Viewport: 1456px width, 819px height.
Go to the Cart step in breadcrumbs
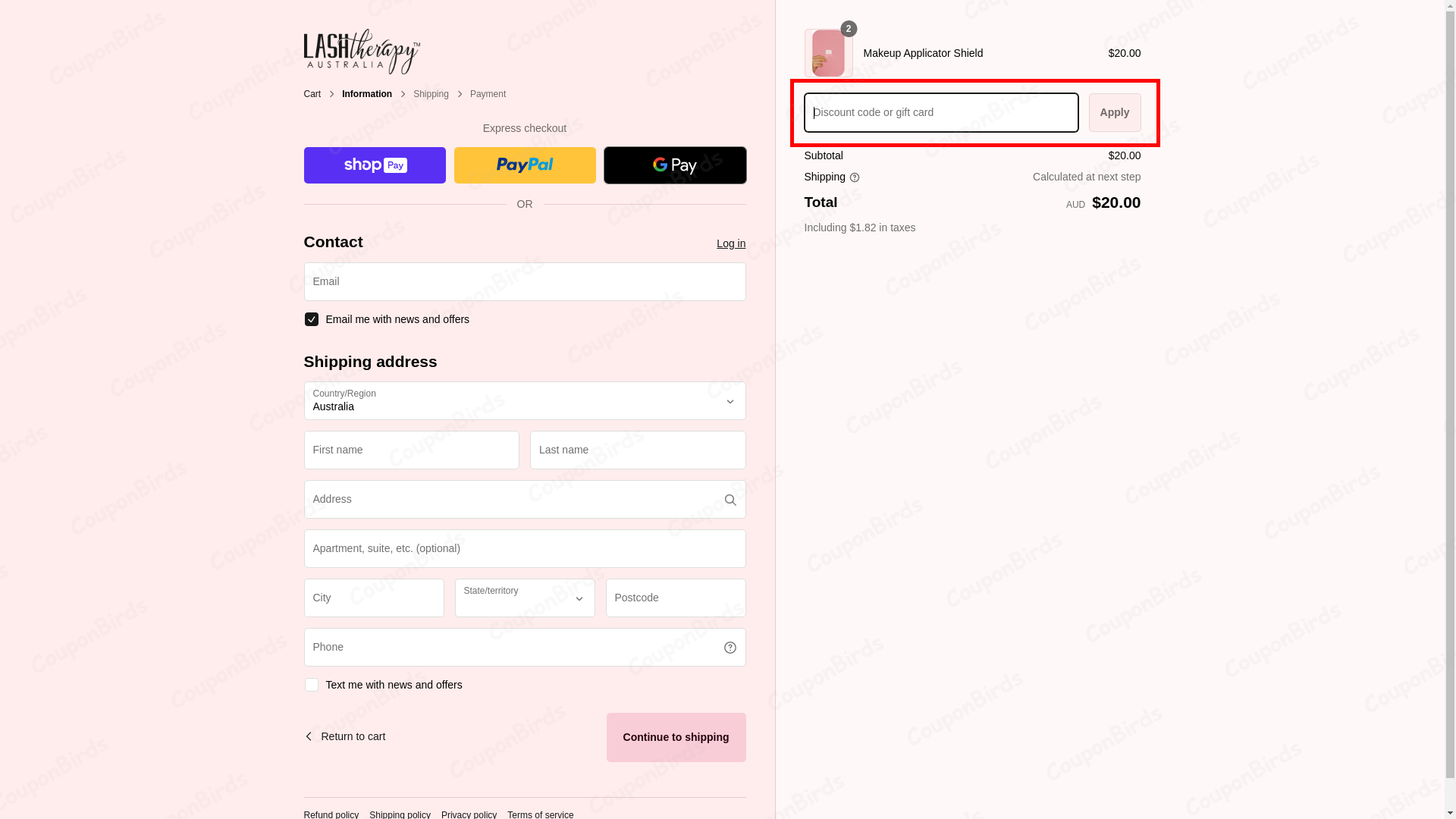[312, 93]
